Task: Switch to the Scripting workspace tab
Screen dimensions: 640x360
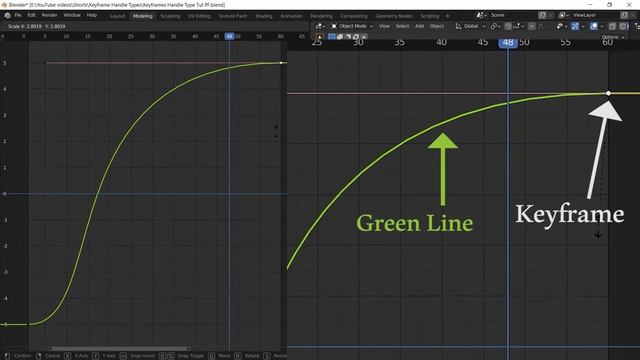Action: coord(429,16)
